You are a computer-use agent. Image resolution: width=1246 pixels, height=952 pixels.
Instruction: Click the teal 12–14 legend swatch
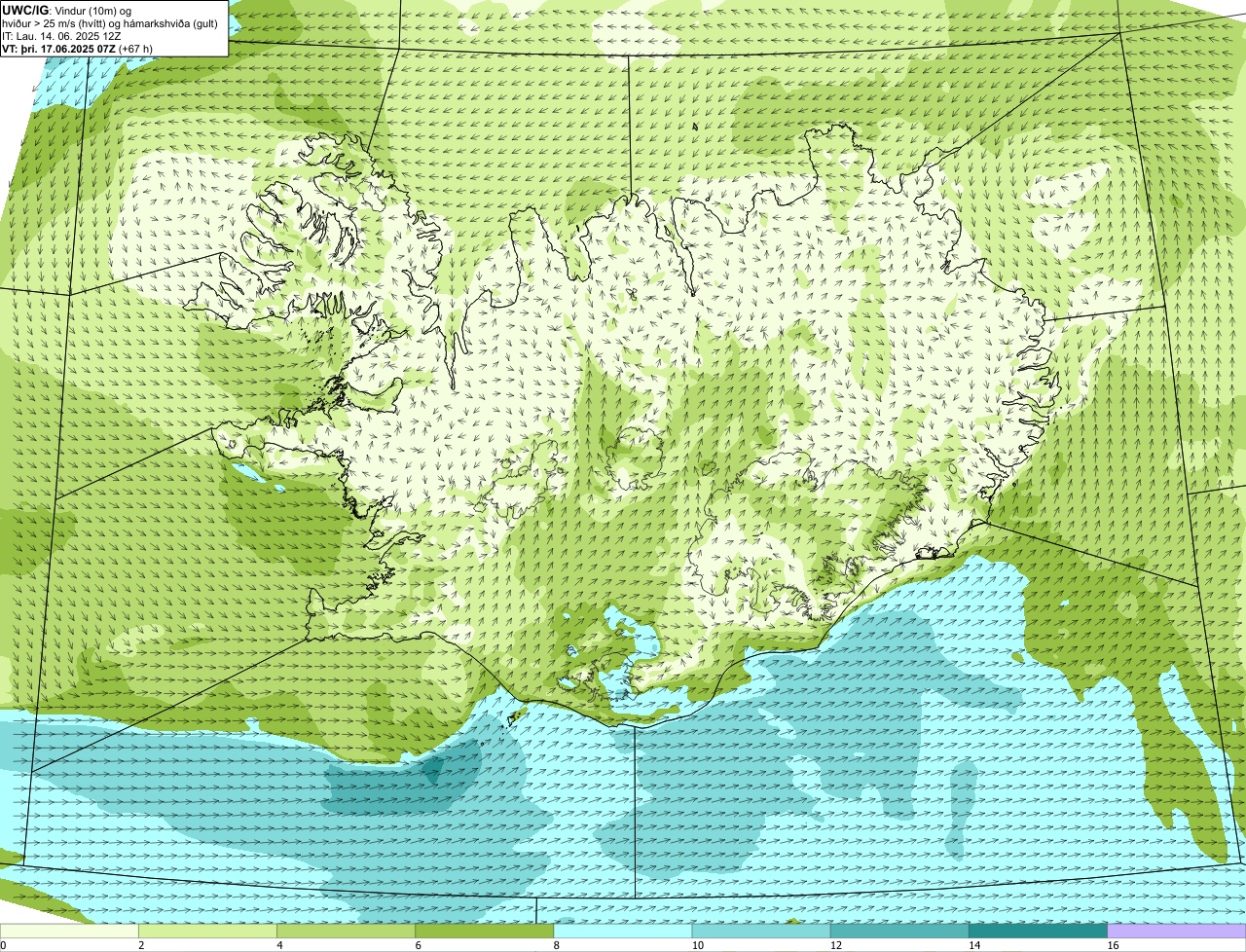pos(899,931)
